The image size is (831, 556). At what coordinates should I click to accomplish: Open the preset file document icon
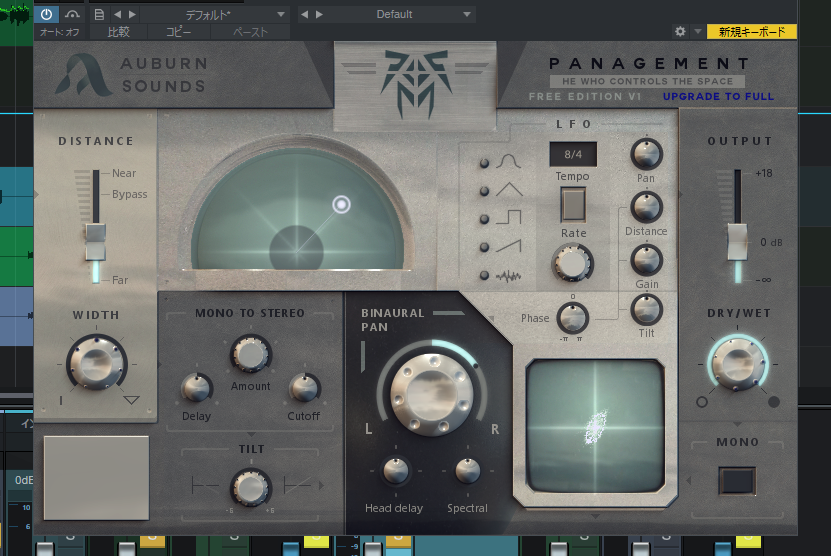(99, 14)
